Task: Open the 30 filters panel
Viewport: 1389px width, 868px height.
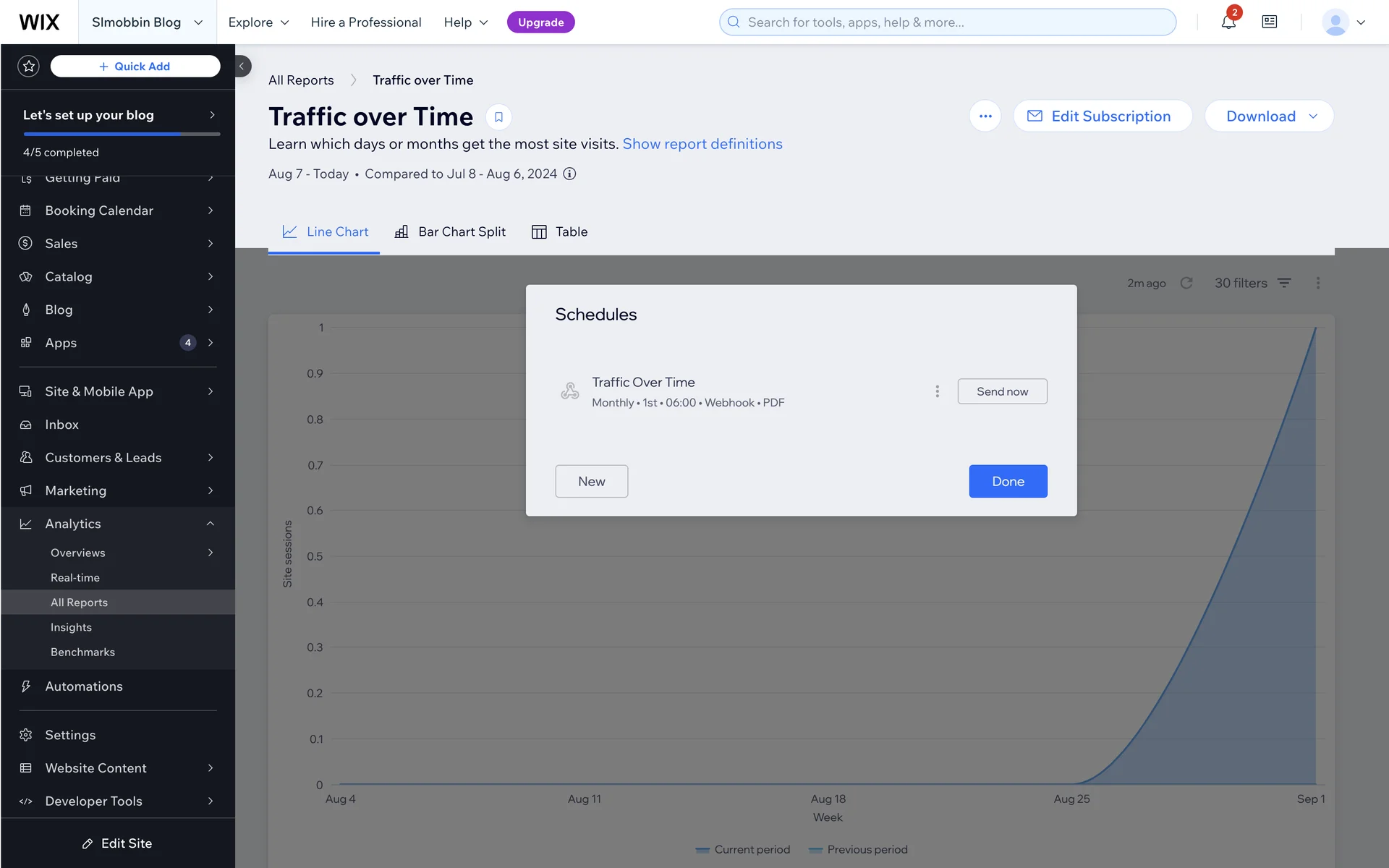Action: pos(1252,283)
